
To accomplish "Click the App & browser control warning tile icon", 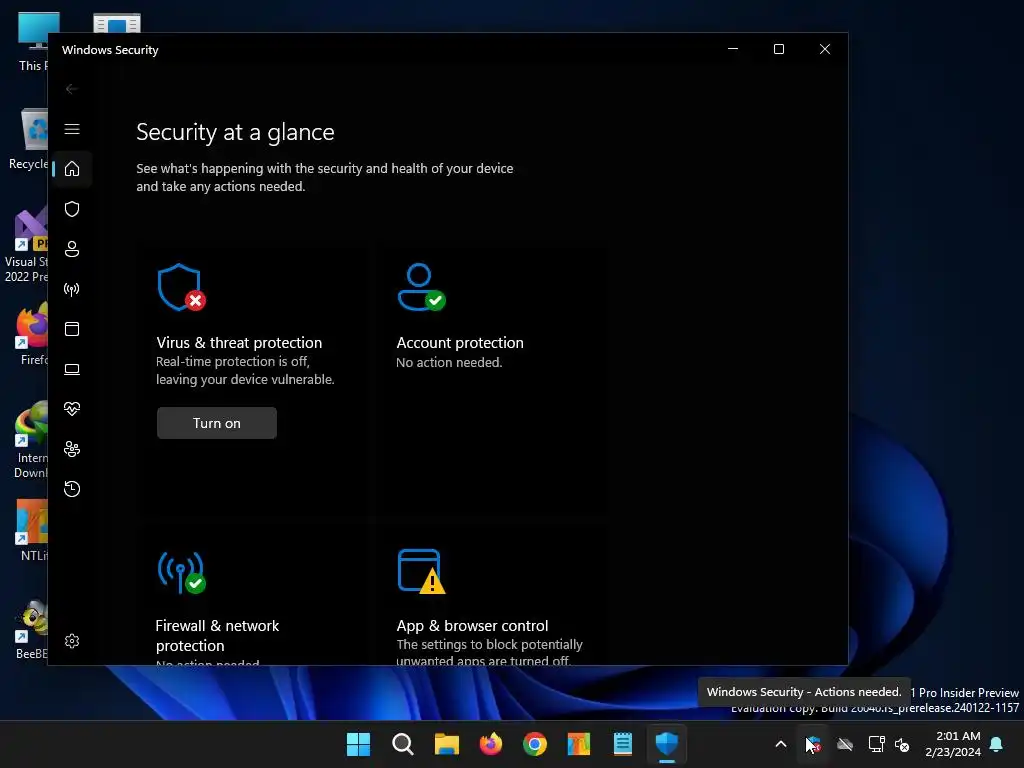I will pos(421,571).
